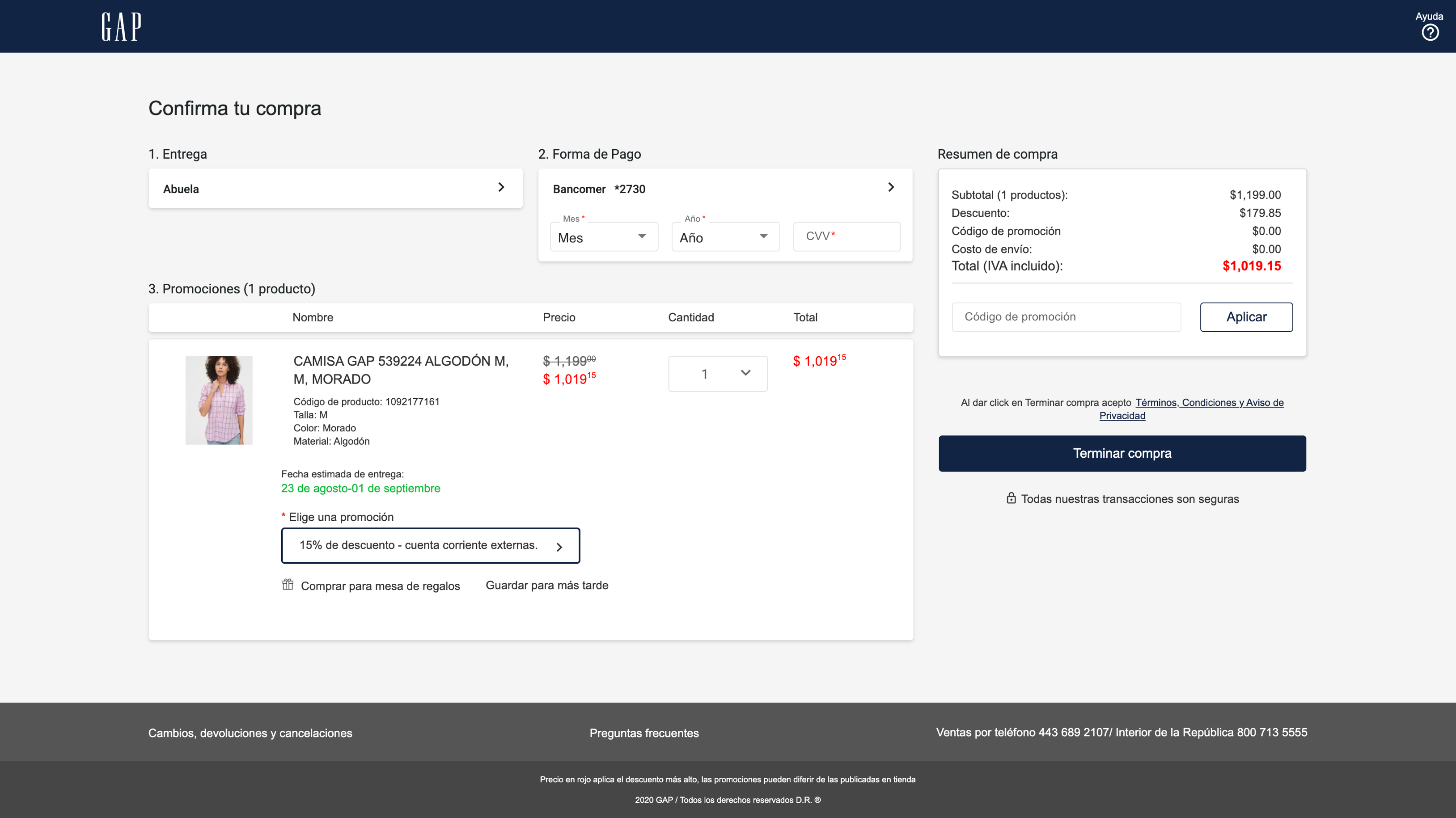
Task: Open the 15% de descuento promotion selector
Action: [431, 546]
